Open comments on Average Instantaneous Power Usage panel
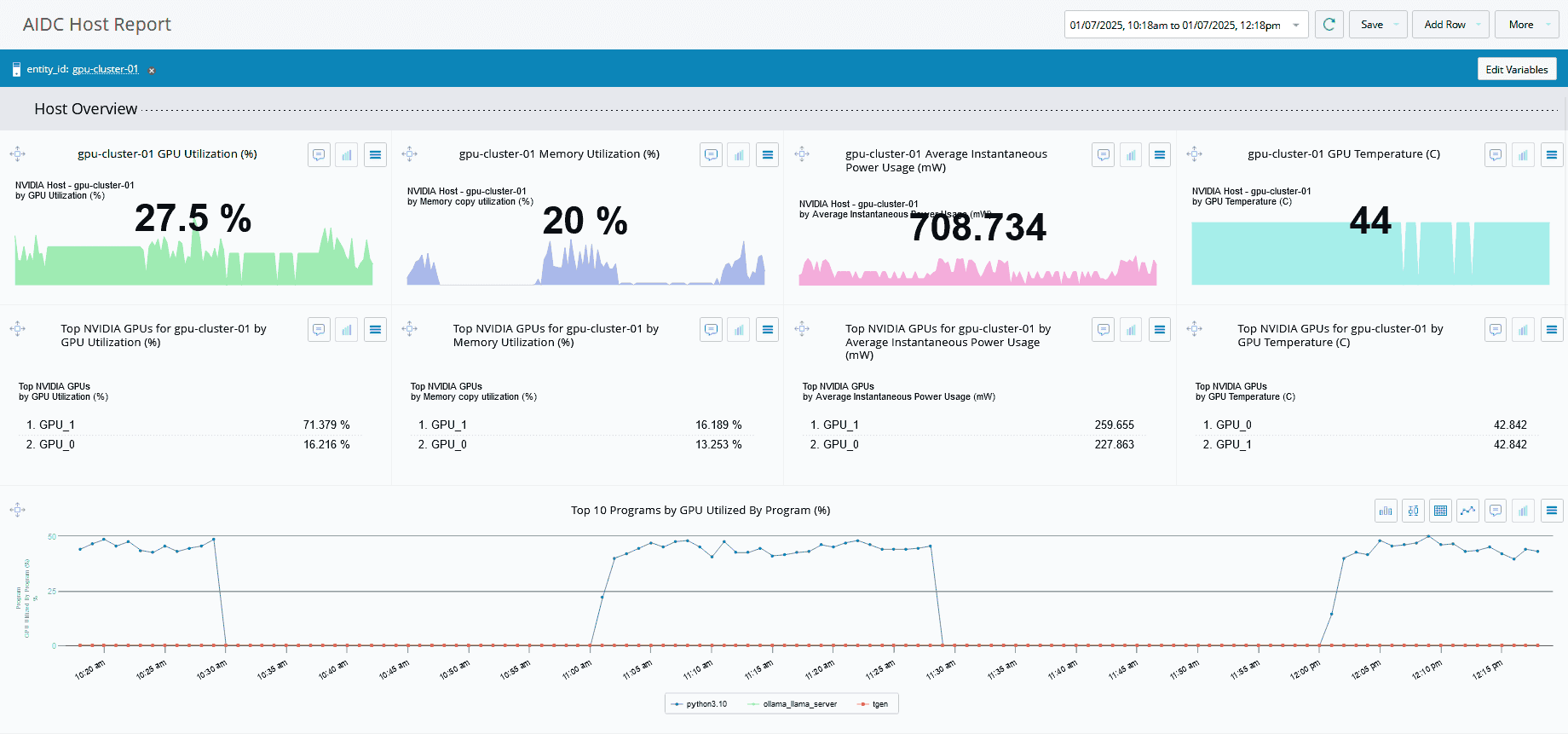The height and width of the screenshot is (734, 1568). point(1104,154)
